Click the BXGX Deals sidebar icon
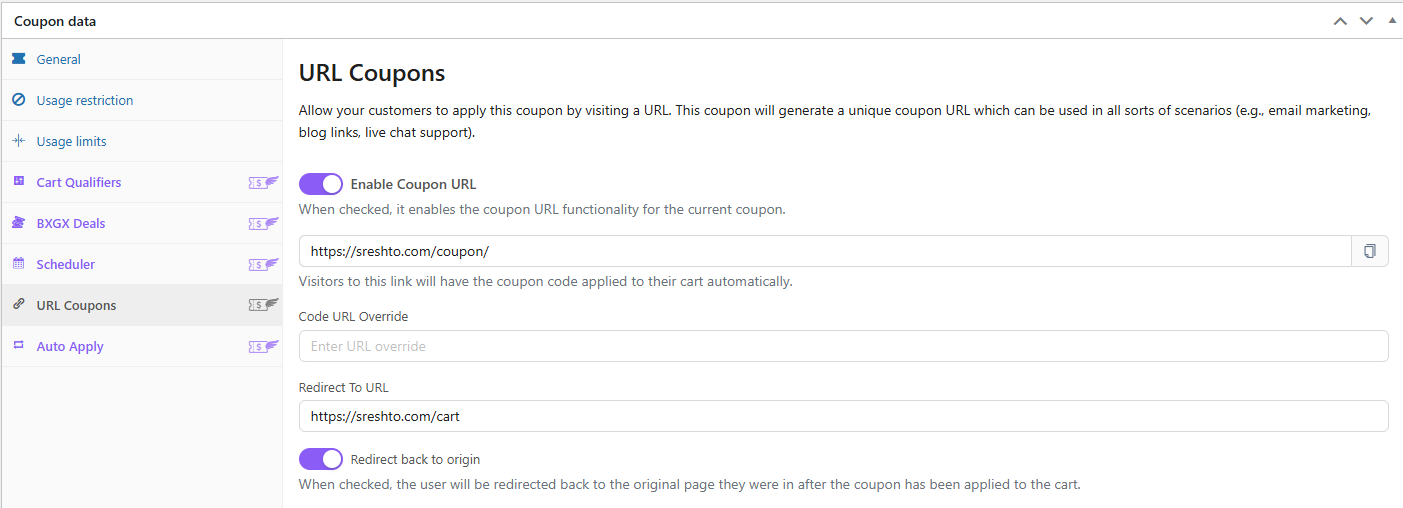Image resolution: width=1403 pixels, height=508 pixels. (18, 223)
